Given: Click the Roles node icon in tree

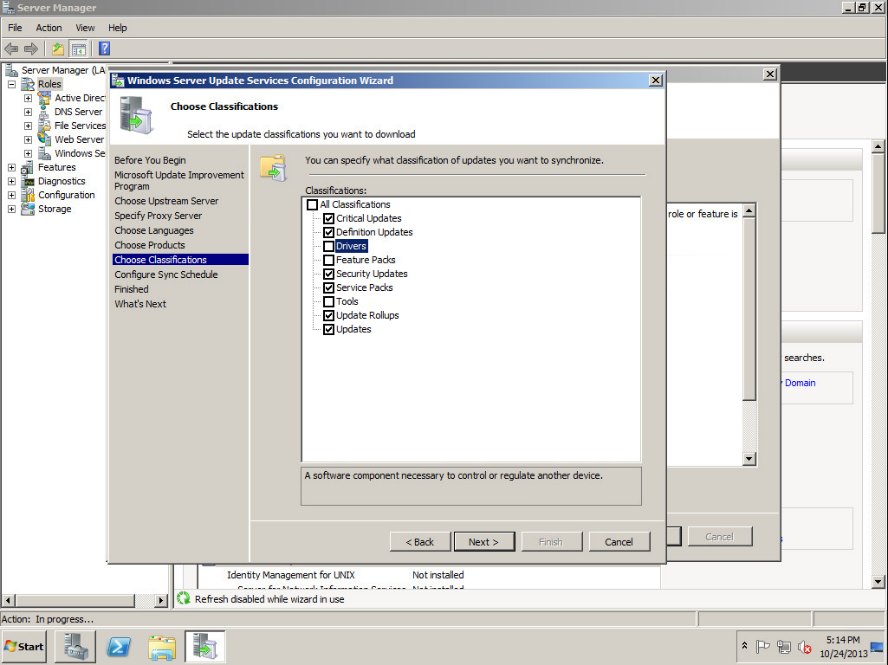Looking at the screenshot, I should 28,84.
